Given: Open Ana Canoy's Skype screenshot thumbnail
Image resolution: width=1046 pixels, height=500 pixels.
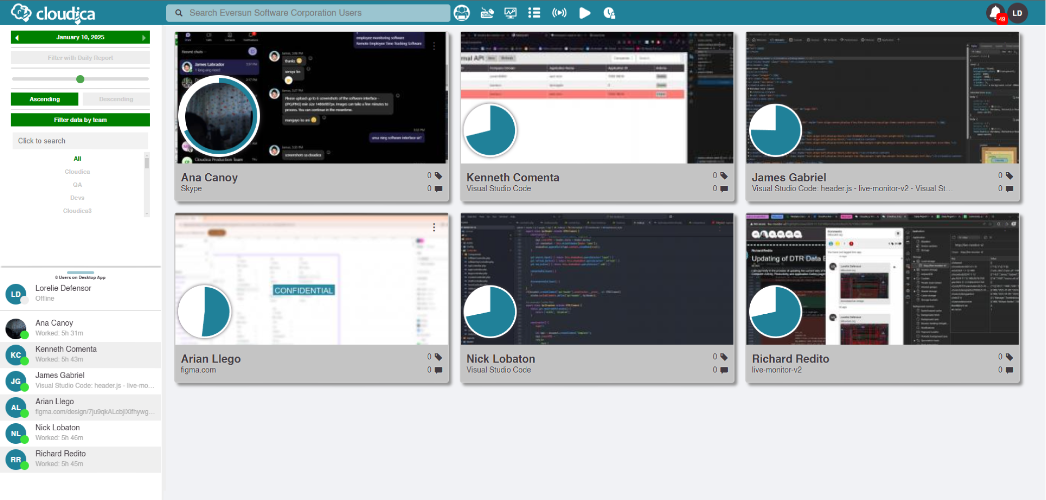Looking at the screenshot, I should (312, 97).
